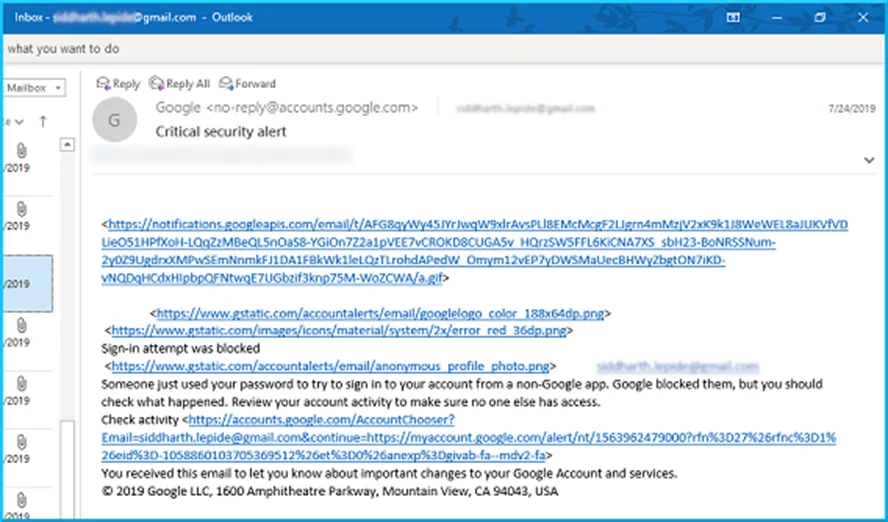888x522 pixels.
Task: Click the Google sender avatar
Action: pyautogui.click(x=114, y=119)
